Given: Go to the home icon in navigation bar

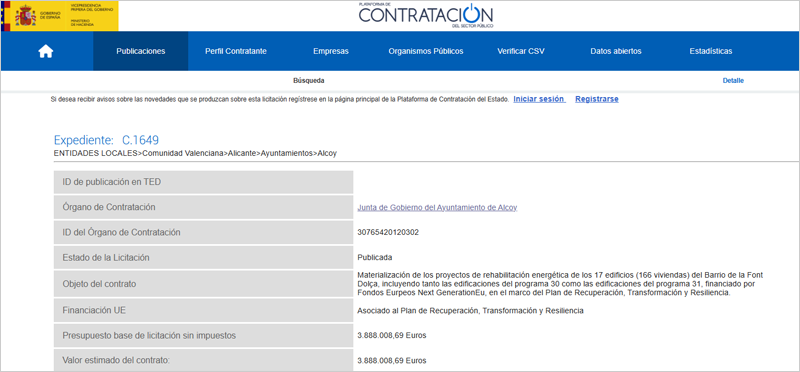Looking at the screenshot, I should [46, 51].
